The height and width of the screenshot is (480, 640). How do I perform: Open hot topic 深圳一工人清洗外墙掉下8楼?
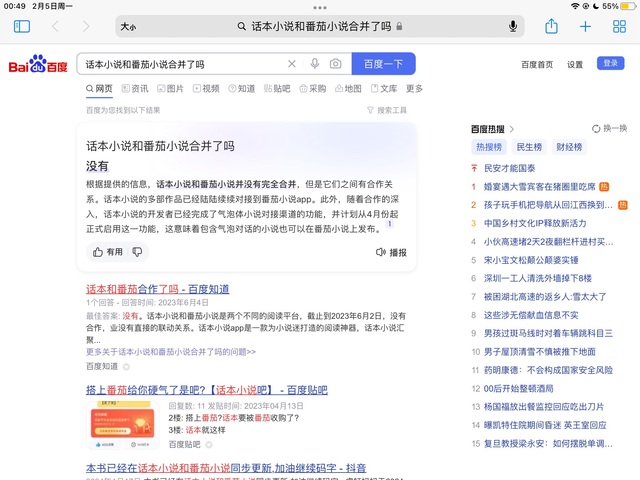(x=538, y=278)
